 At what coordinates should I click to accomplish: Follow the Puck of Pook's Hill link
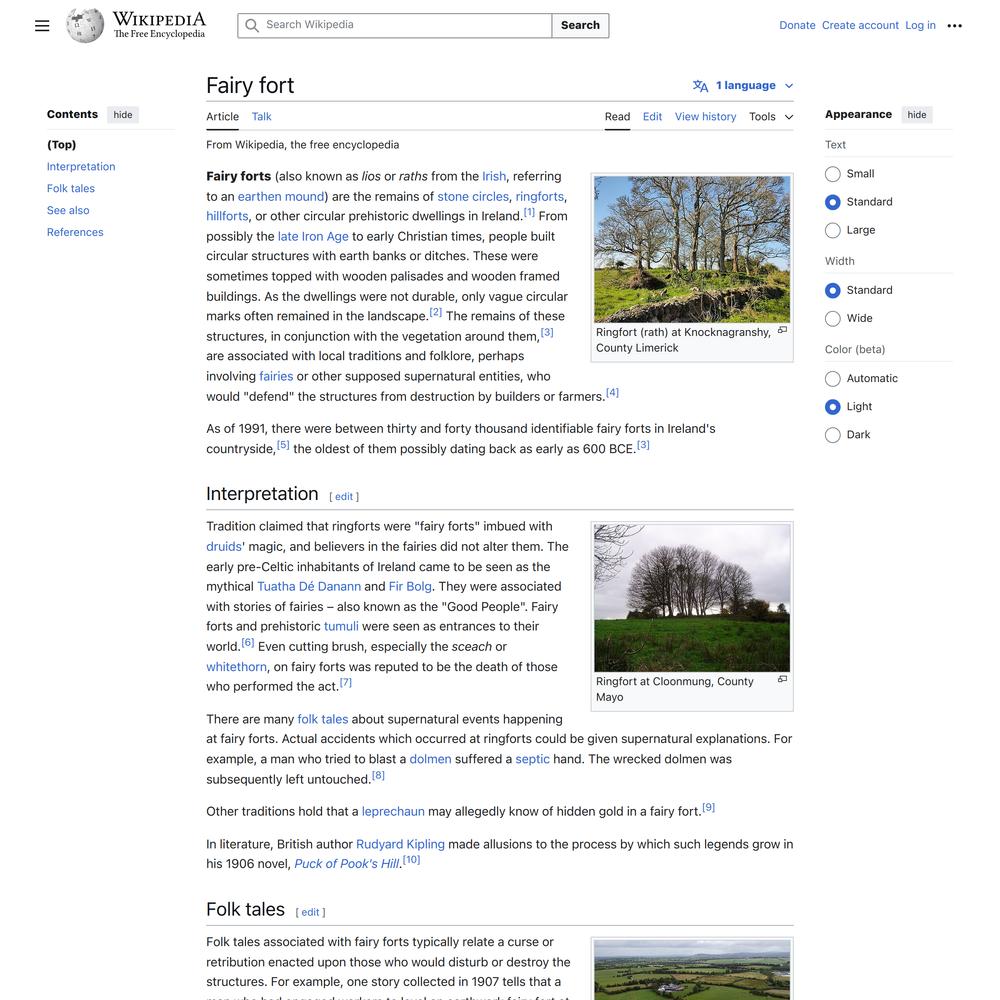[x=346, y=864]
